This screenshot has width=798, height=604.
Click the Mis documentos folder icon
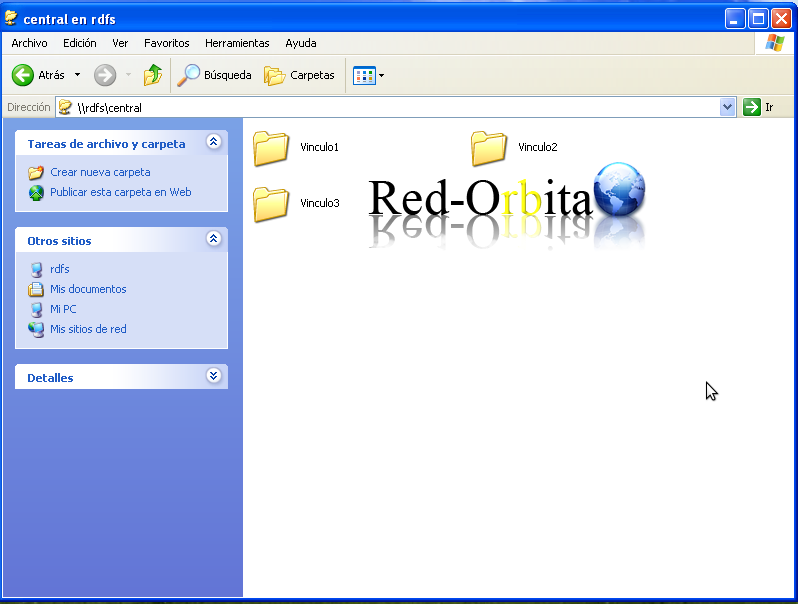[36, 290]
